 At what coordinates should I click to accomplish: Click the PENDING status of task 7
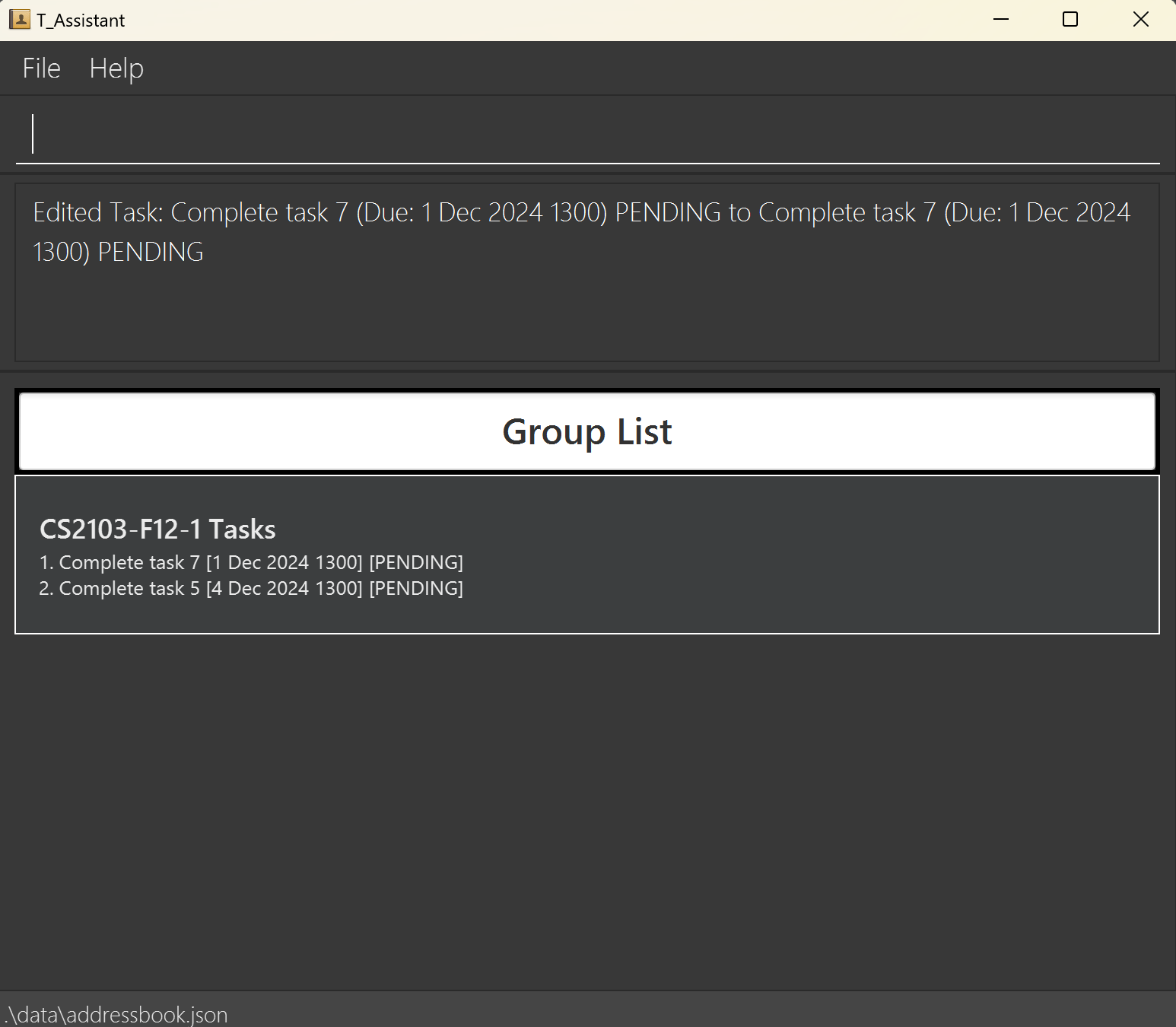[x=416, y=563]
